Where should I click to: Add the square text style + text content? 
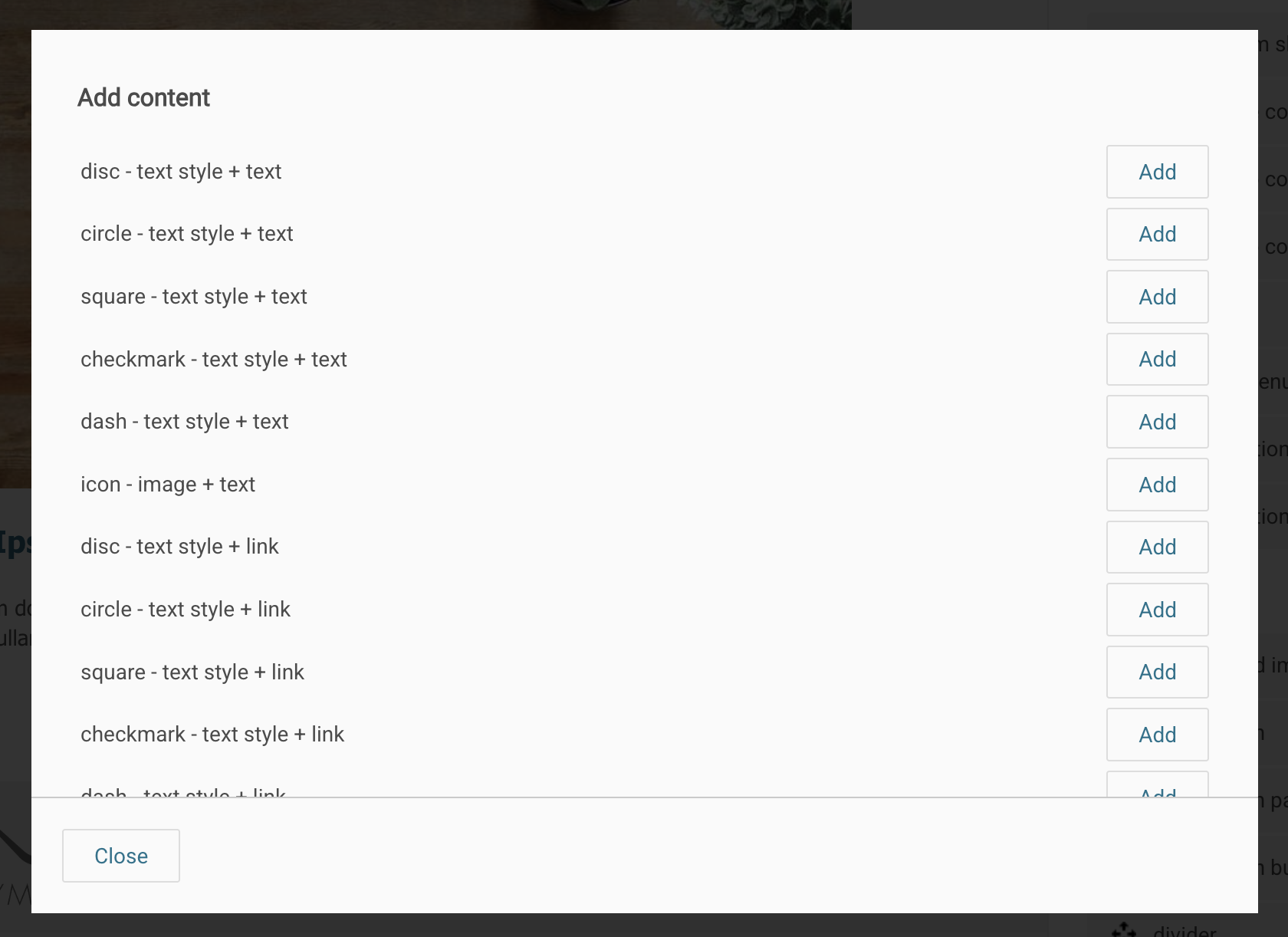click(1157, 297)
